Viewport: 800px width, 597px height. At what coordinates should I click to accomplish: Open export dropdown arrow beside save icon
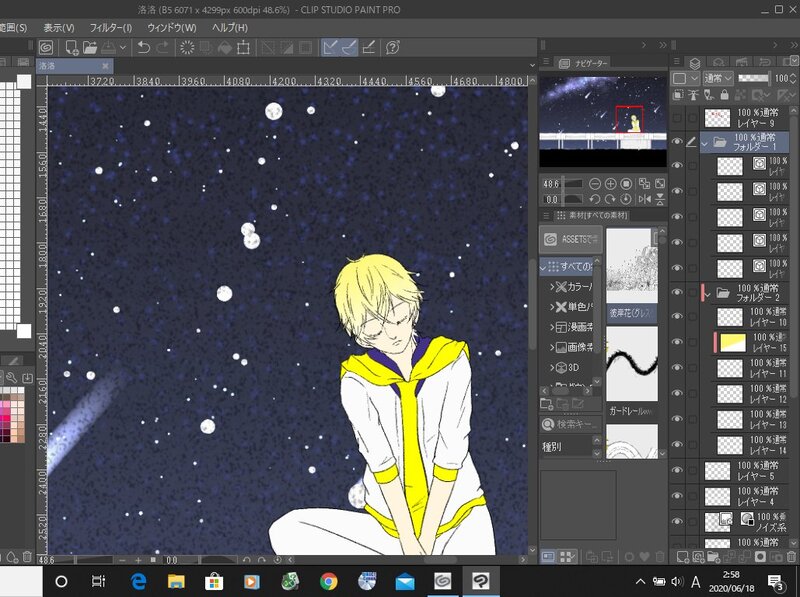pyautogui.click(x=122, y=48)
